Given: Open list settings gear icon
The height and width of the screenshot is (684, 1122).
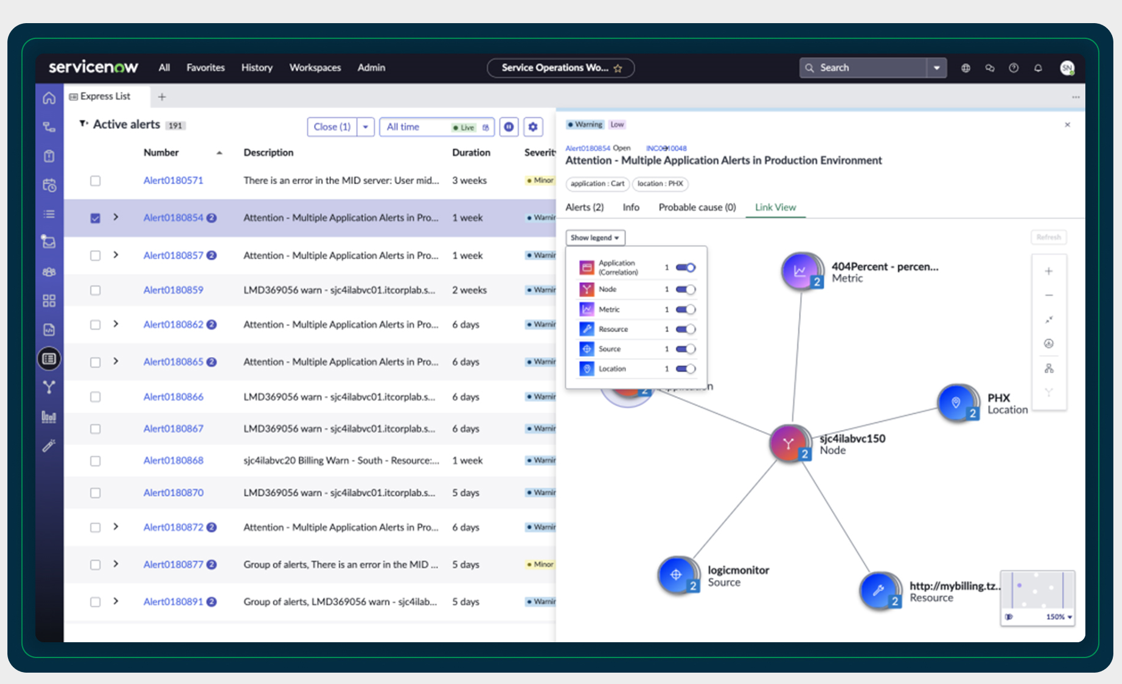Looking at the screenshot, I should (533, 127).
